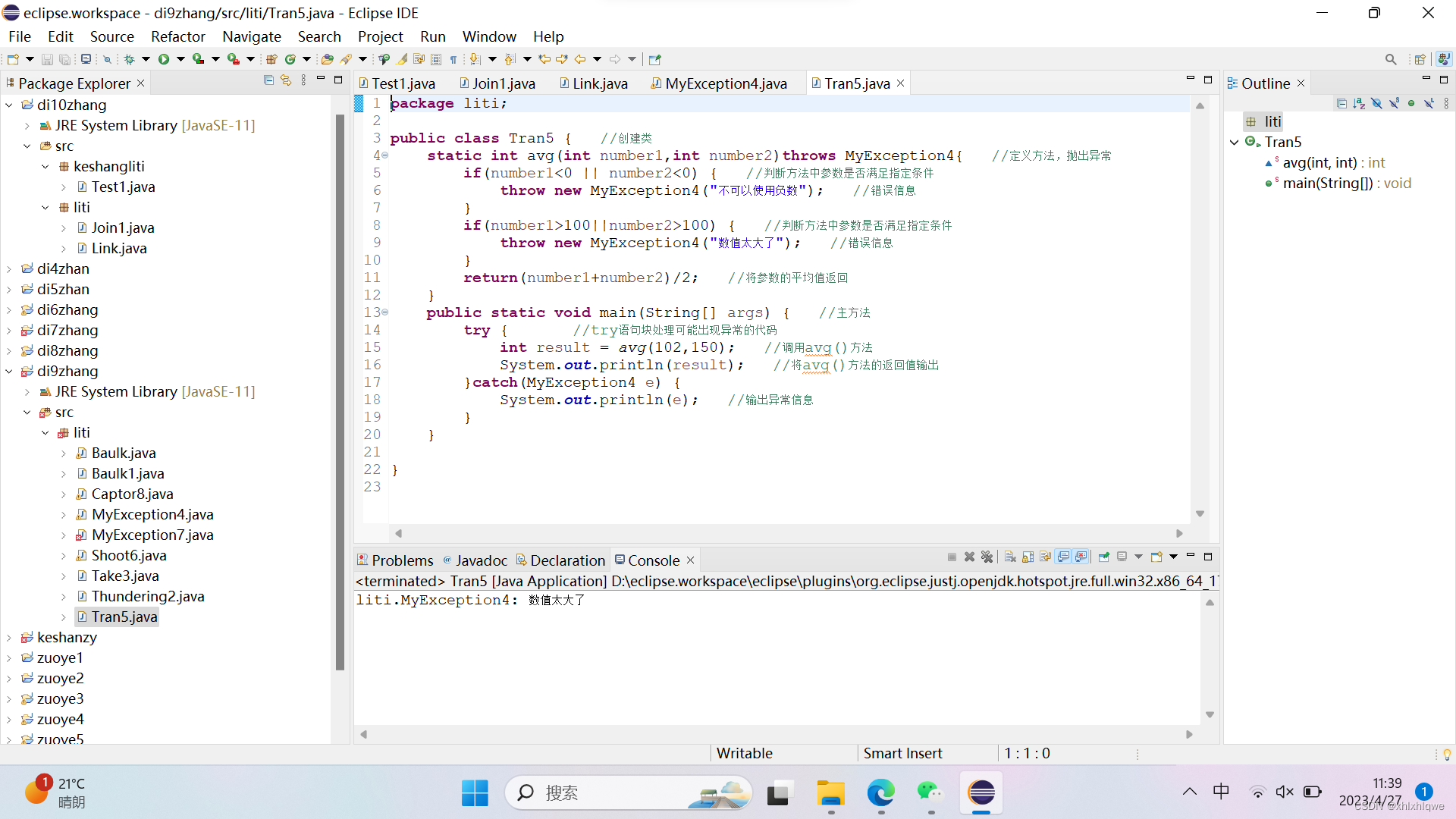Toggle alphabetical Sort in Outline view
The width and height of the screenshot is (1456, 819).
[1359, 103]
